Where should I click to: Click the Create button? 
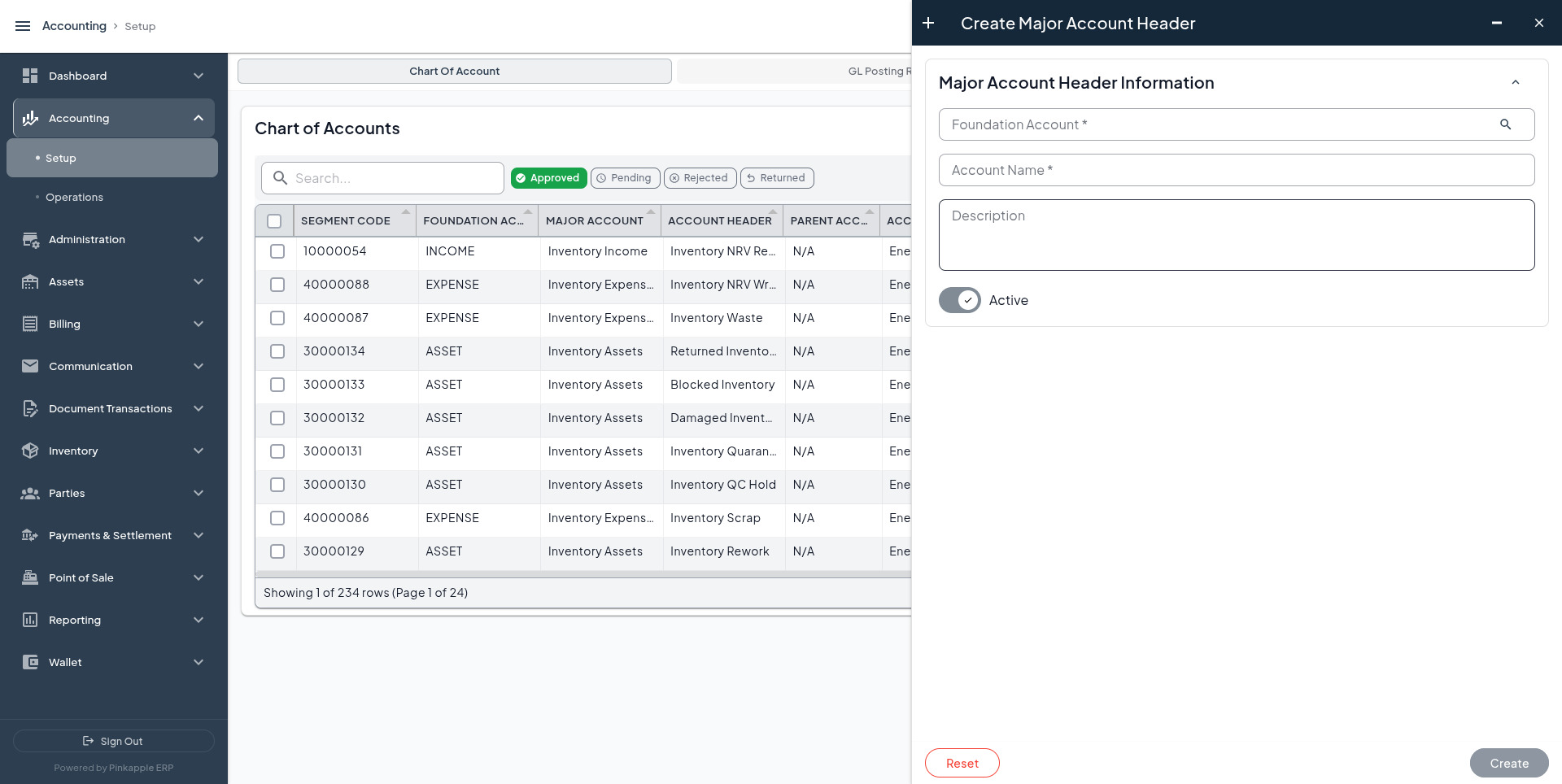[1509, 763]
